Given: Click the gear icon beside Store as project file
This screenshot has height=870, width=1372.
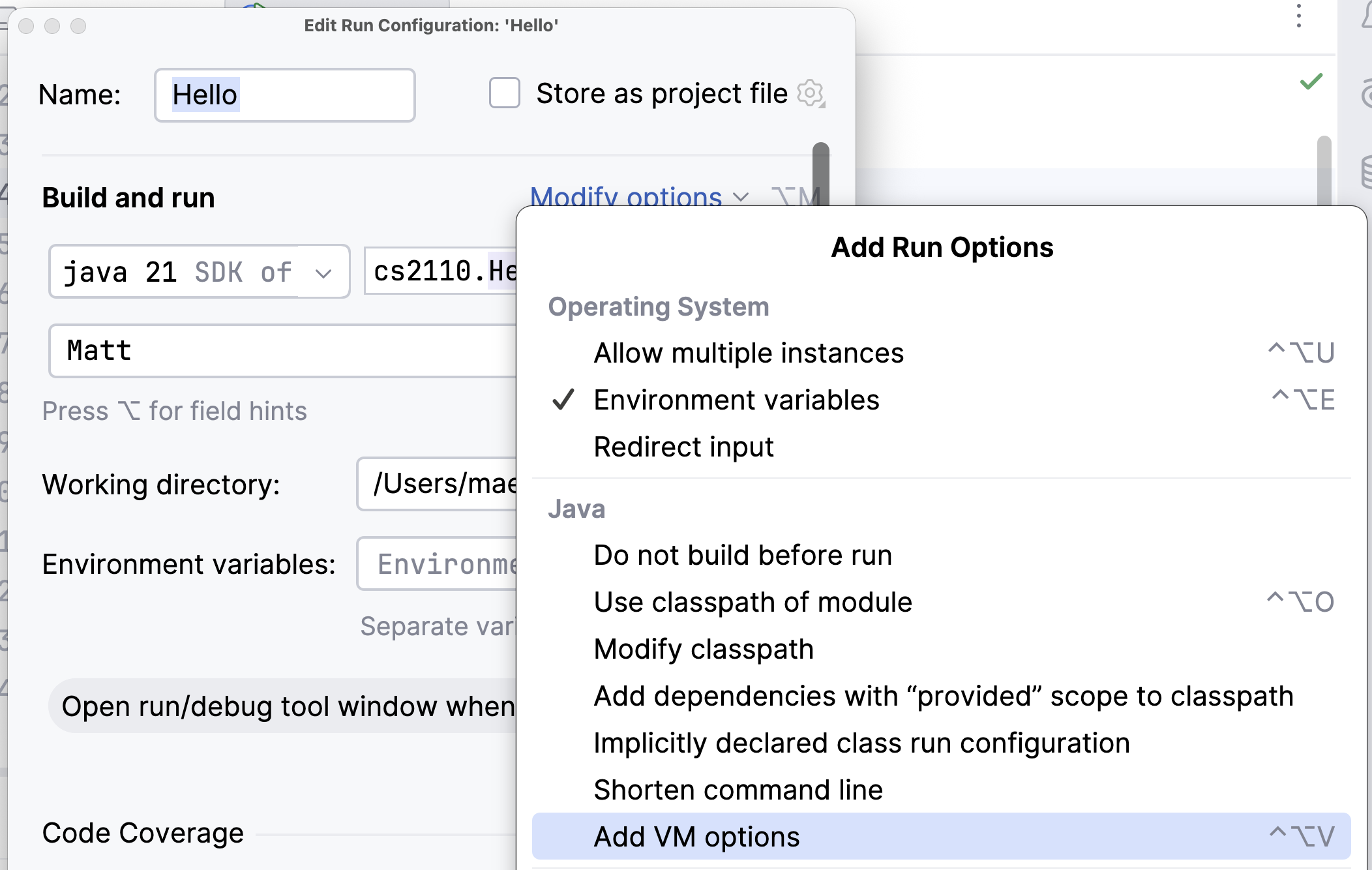Looking at the screenshot, I should (x=811, y=93).
